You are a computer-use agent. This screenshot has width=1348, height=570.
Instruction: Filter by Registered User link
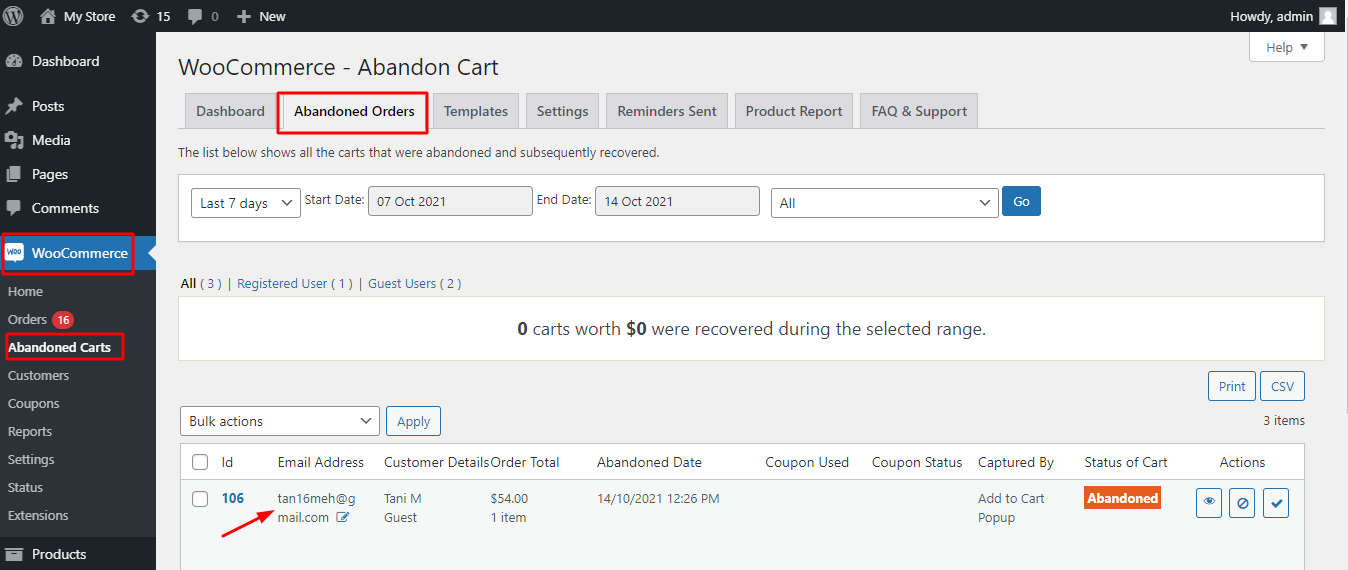295,284
